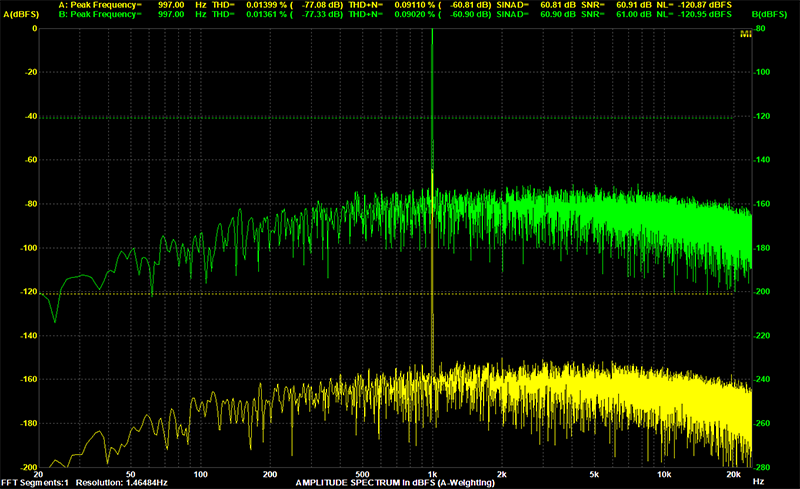The image size is (800, 489).
Task: Click the FFT Segments:1 status text
Action: (35, 482)
